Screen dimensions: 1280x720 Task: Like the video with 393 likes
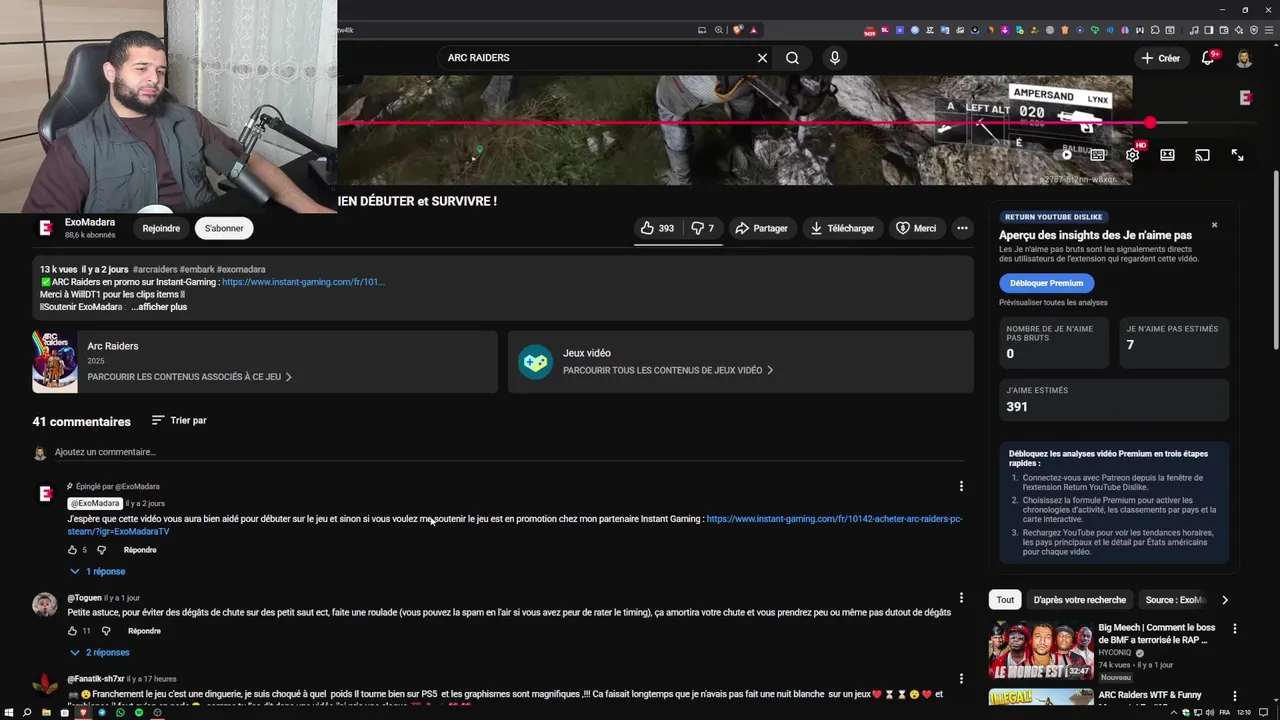tap(656, 228)
